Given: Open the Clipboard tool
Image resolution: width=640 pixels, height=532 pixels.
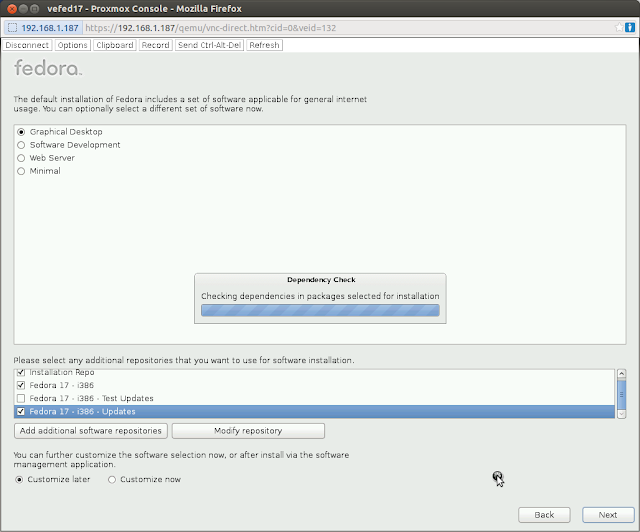Looking at the screenshot, I should (115, 45).
